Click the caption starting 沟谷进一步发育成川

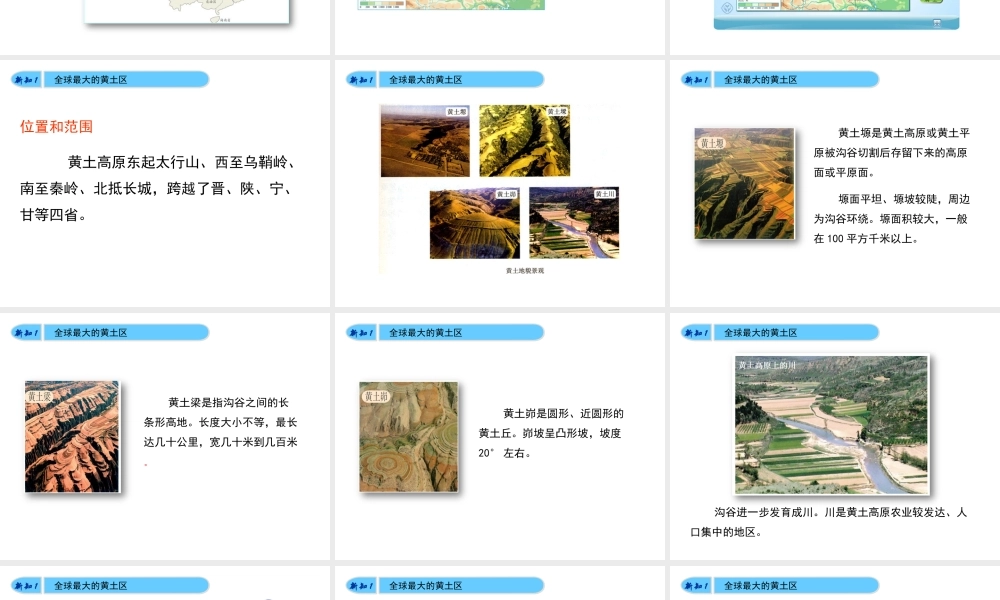click(829, 522)
